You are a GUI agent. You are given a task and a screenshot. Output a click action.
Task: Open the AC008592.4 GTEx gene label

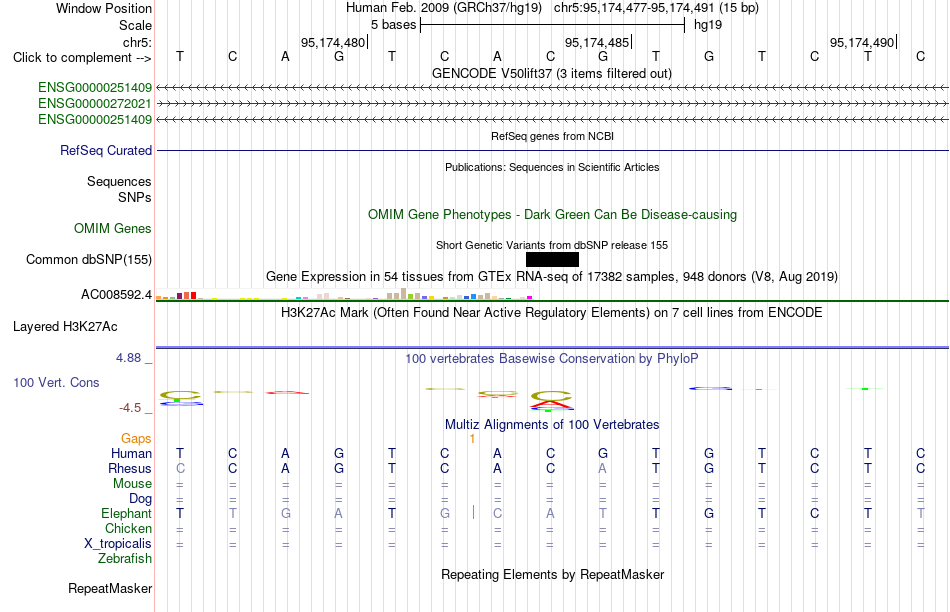116,295
